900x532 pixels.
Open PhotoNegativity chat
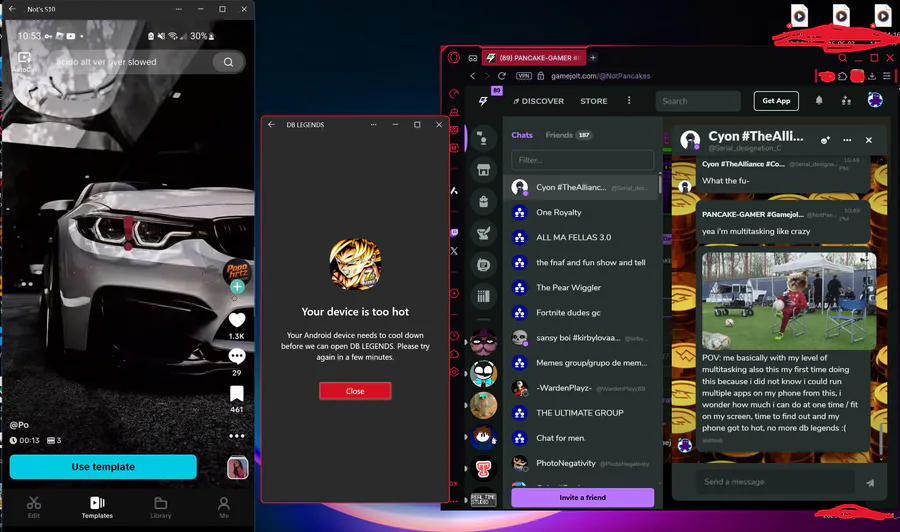pos(580,463)
